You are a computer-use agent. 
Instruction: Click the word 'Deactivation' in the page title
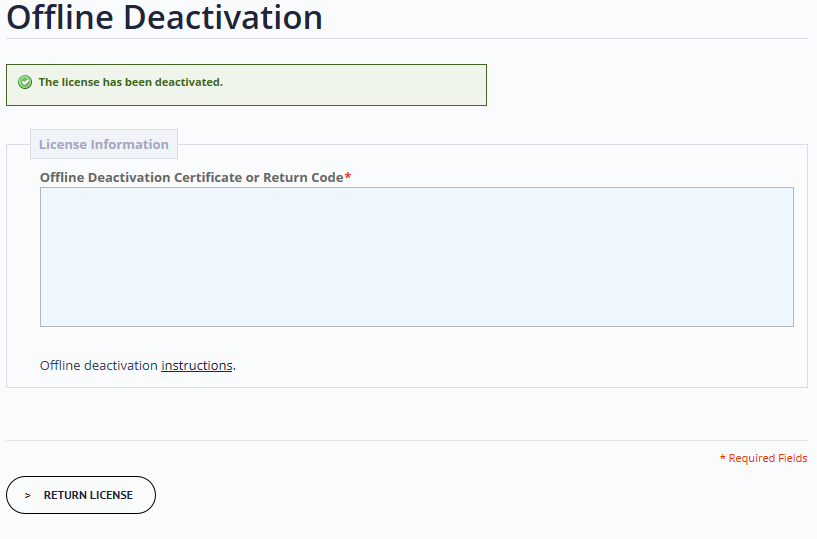coord(223,17)
